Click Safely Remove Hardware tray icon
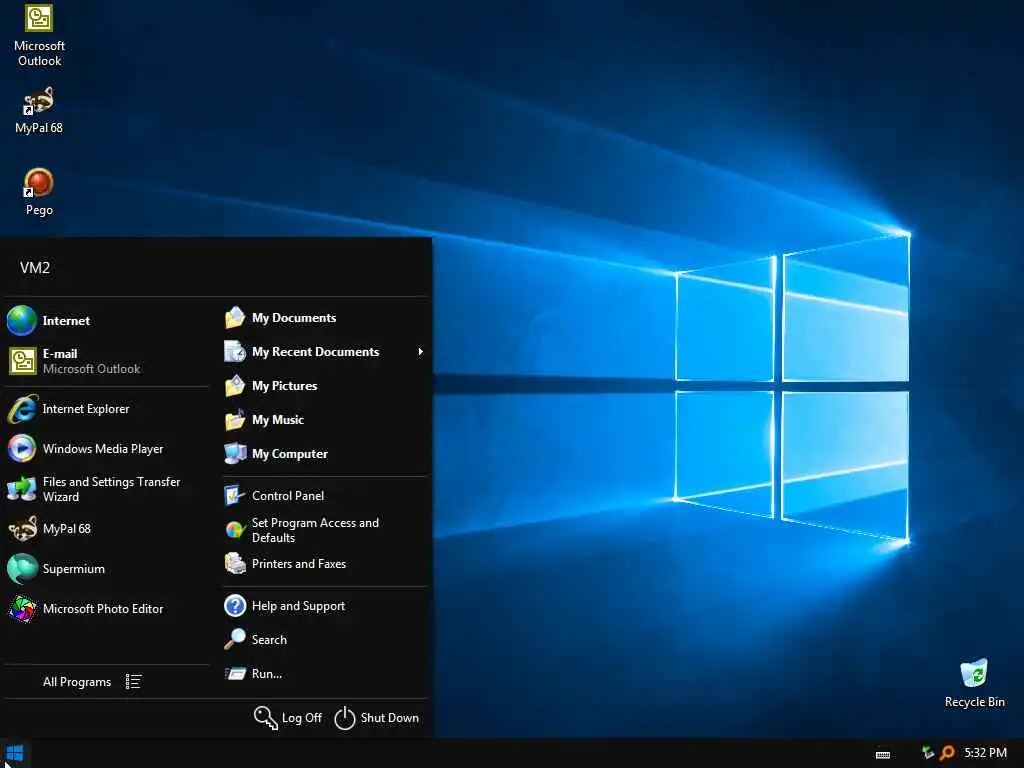 click(927, 753)
